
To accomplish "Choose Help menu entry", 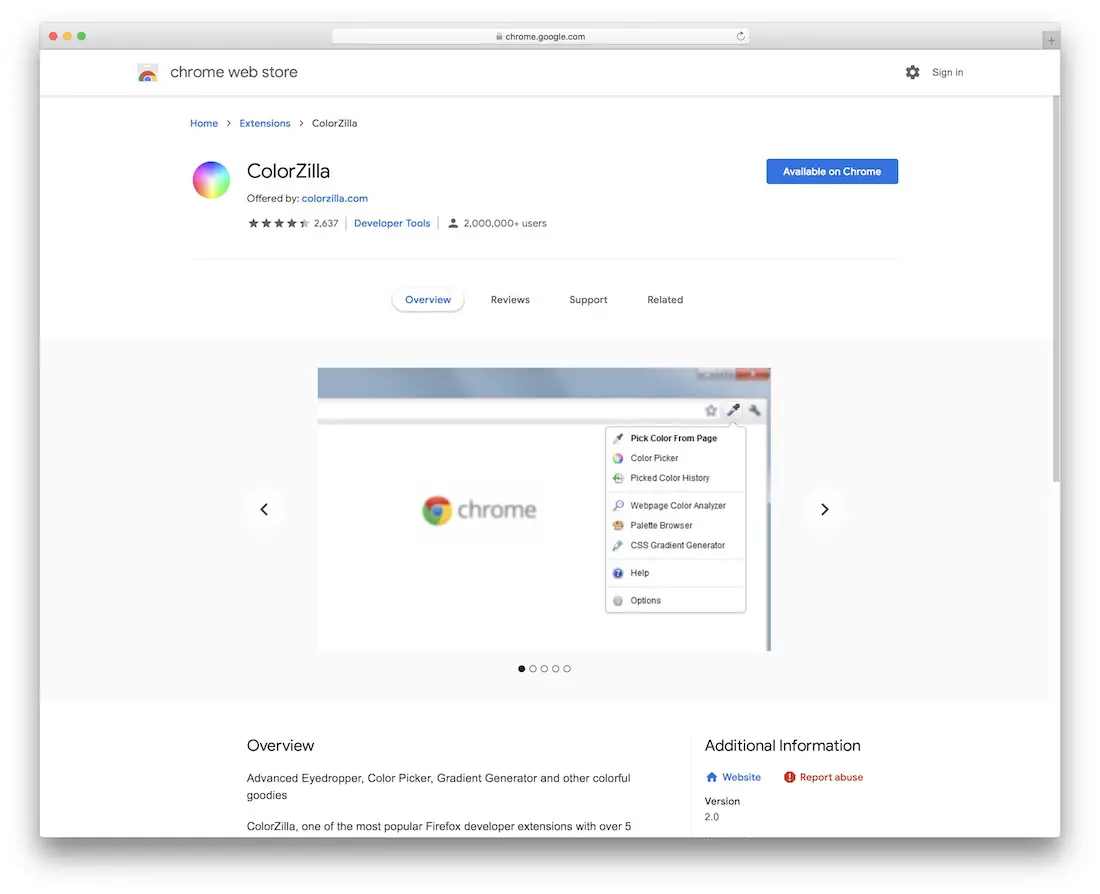I will (675, 573).
